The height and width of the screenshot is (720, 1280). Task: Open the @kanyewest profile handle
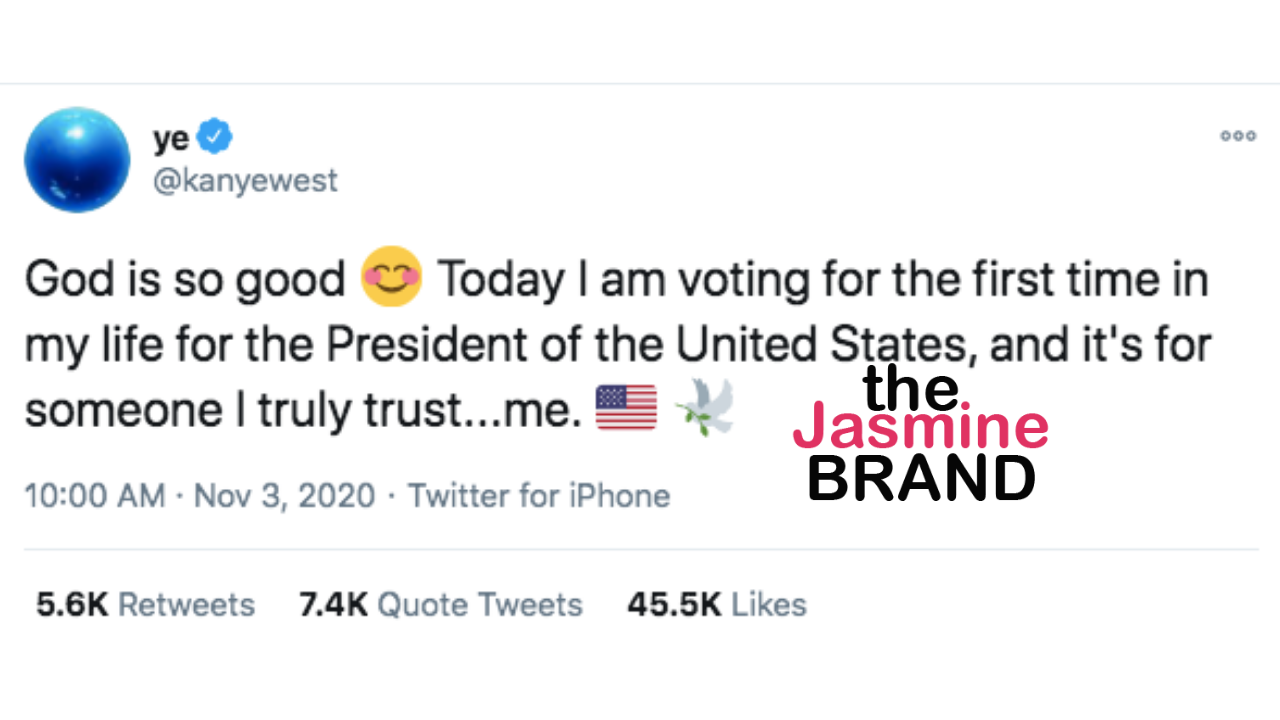click(245, 180)
